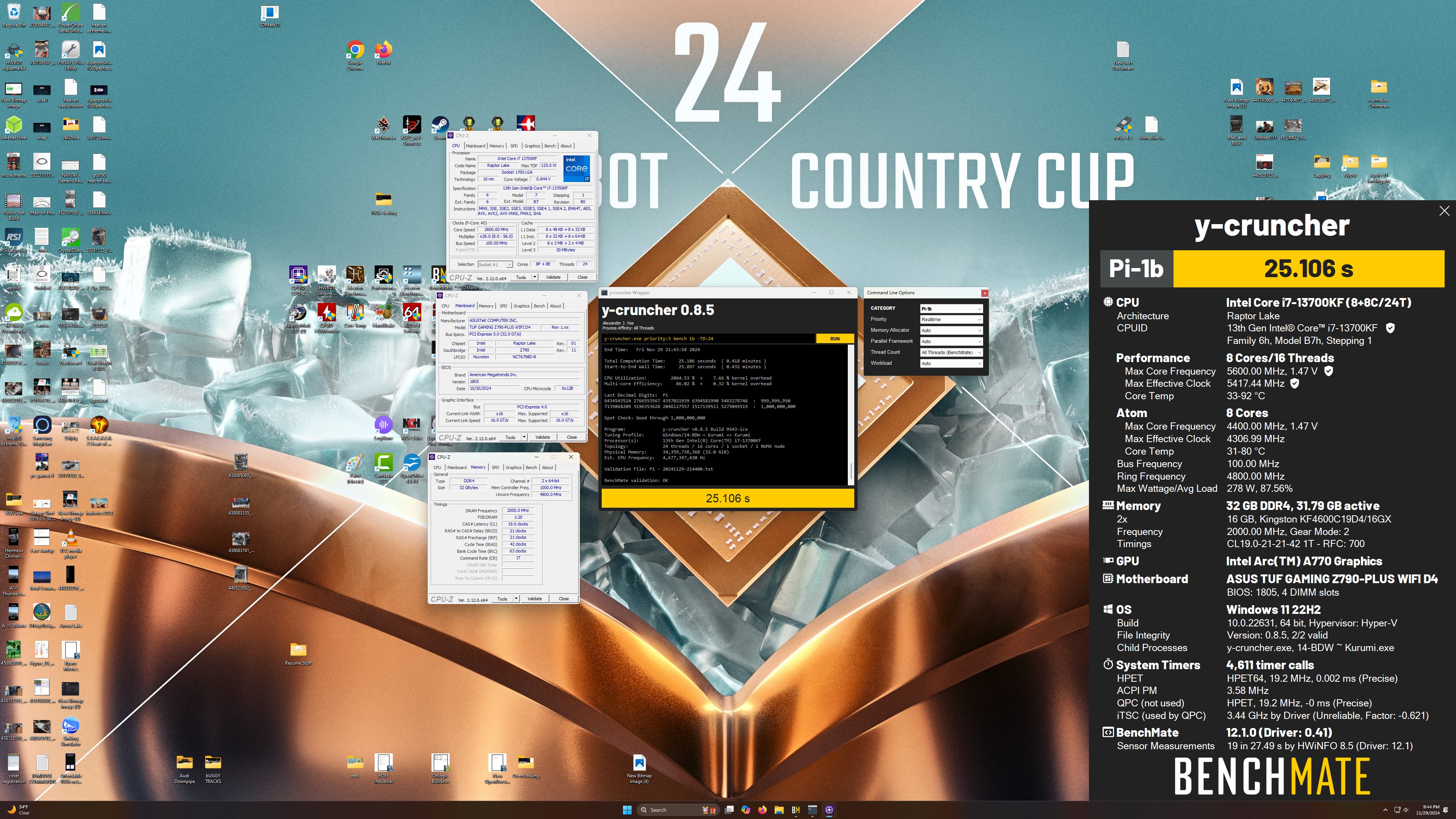Close the Command Line Options panel
The image size is (1456, 819).
click(x=985, y=293)
